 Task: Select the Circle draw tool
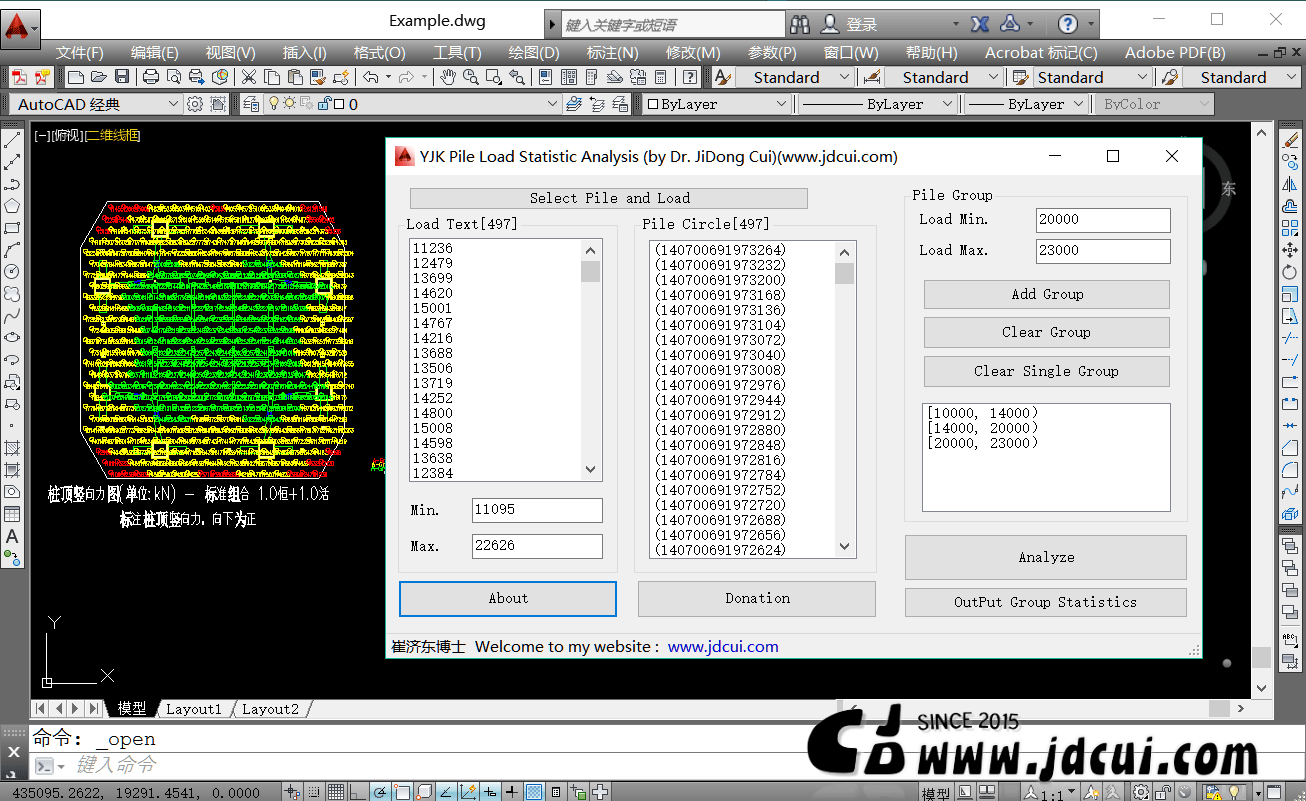click(12, 272)
